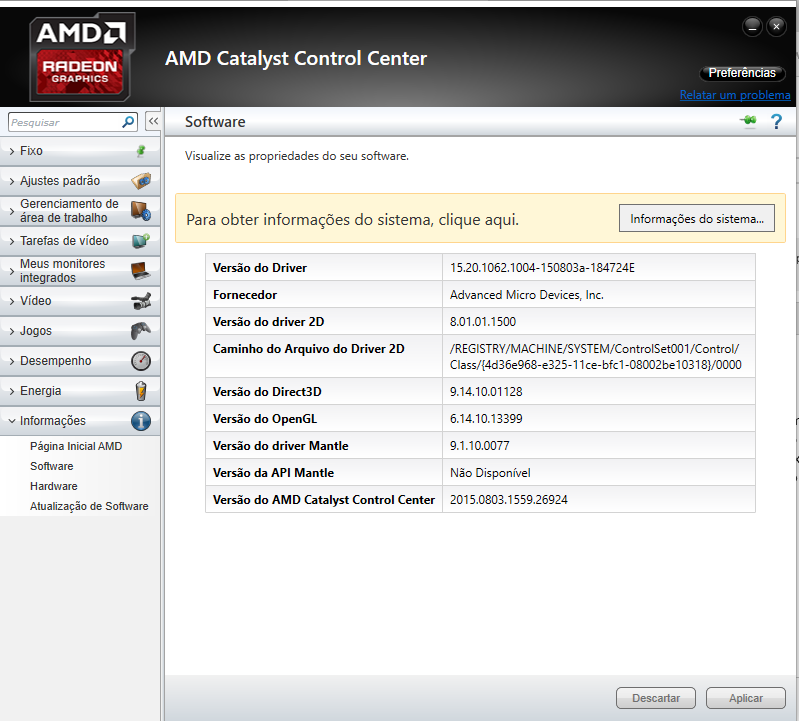799x721 pixels.
Task: Expand Meus monitores integrados chevron
Action: pyautogui.click(x=12, y=271)
